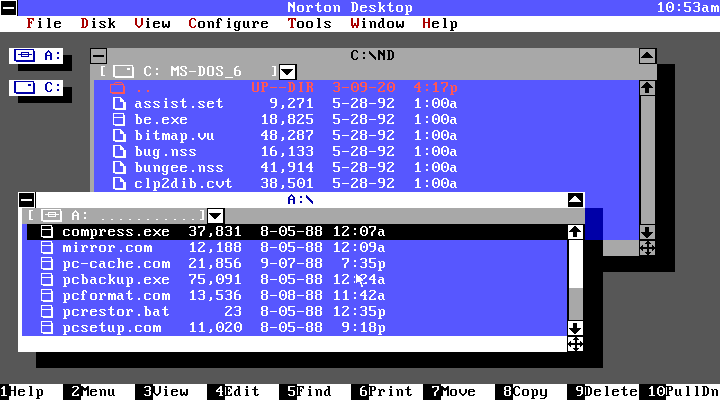Click the size value 75,091 of pcbackup.exe
The image size is (720, 400).
[215, 280]
